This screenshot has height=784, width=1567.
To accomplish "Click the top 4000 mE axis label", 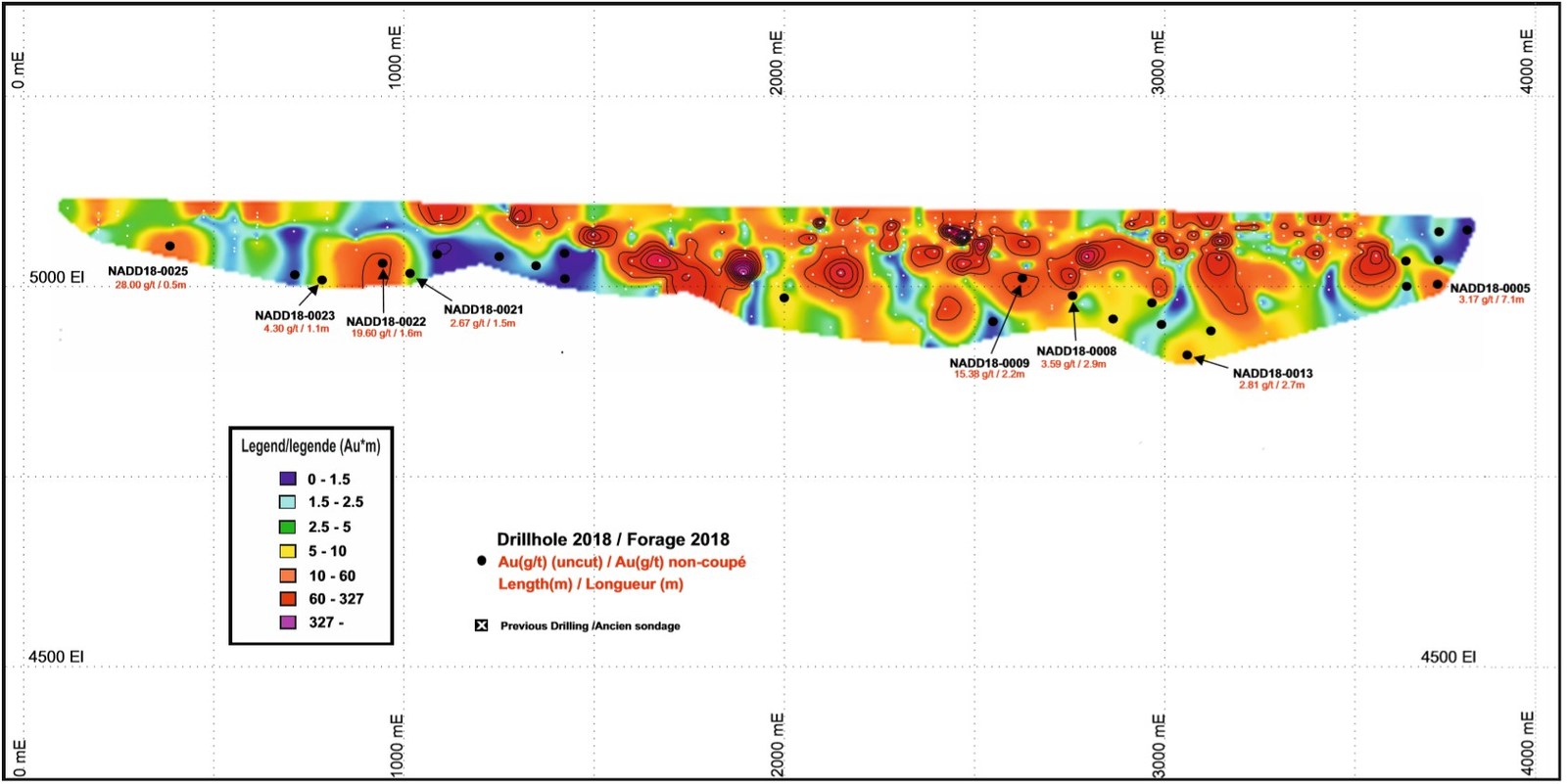I will click(x=1527, y=62).
